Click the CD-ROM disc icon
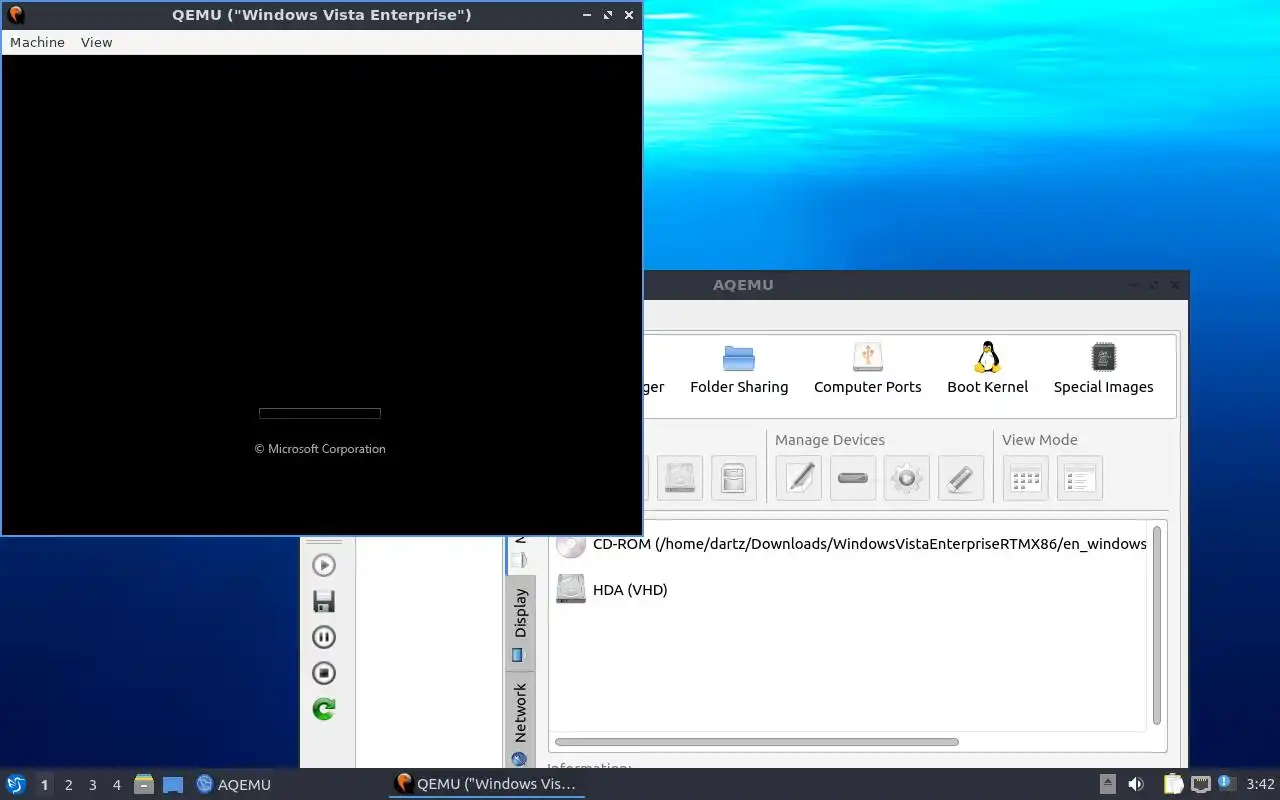This screenshot has height=800, width=1280. tap(571, 544)
